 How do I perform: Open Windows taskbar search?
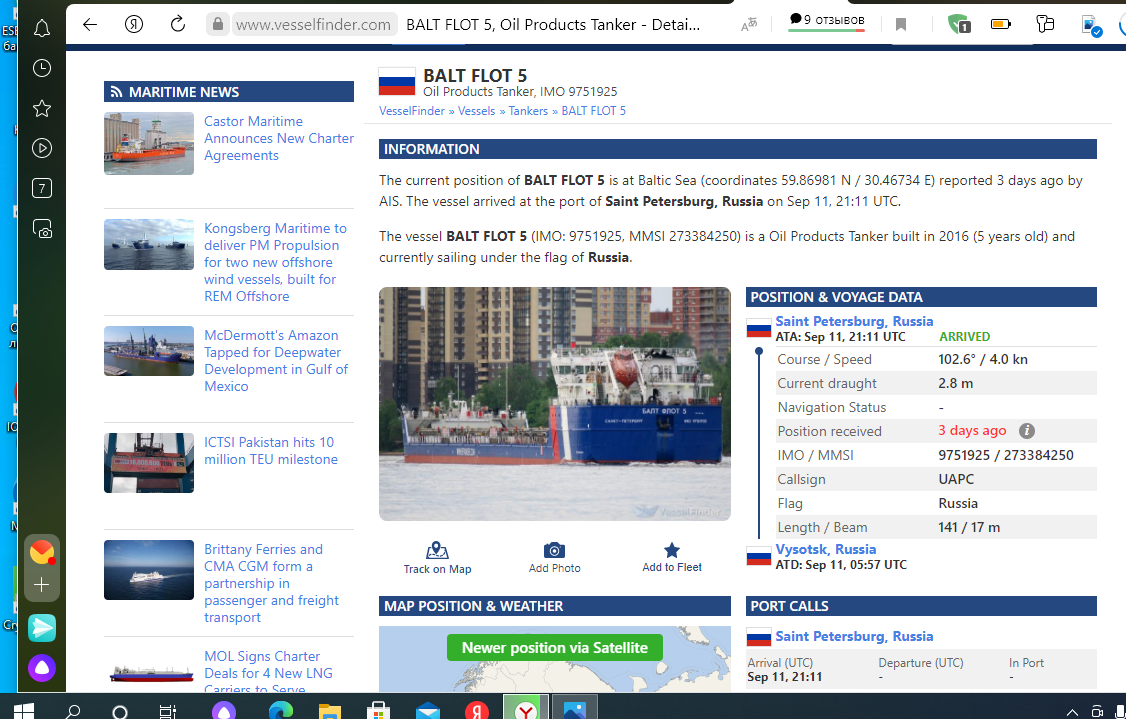click(x=73, y=711)
